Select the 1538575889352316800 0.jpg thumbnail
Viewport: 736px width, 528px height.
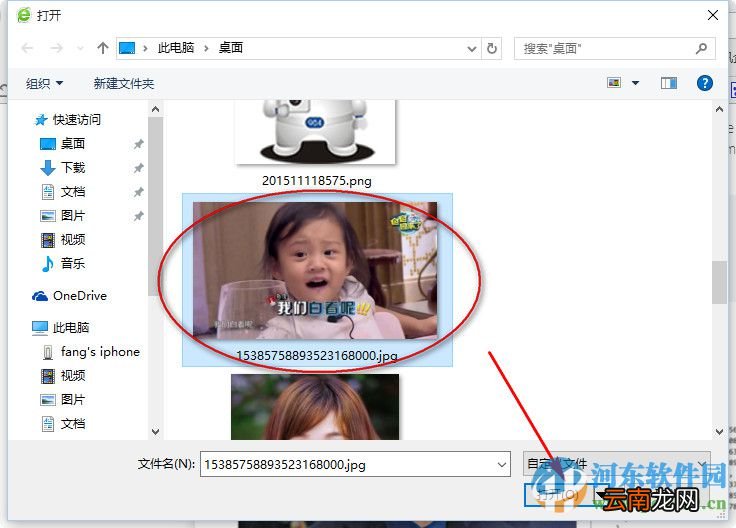click(x=315, y=270)
